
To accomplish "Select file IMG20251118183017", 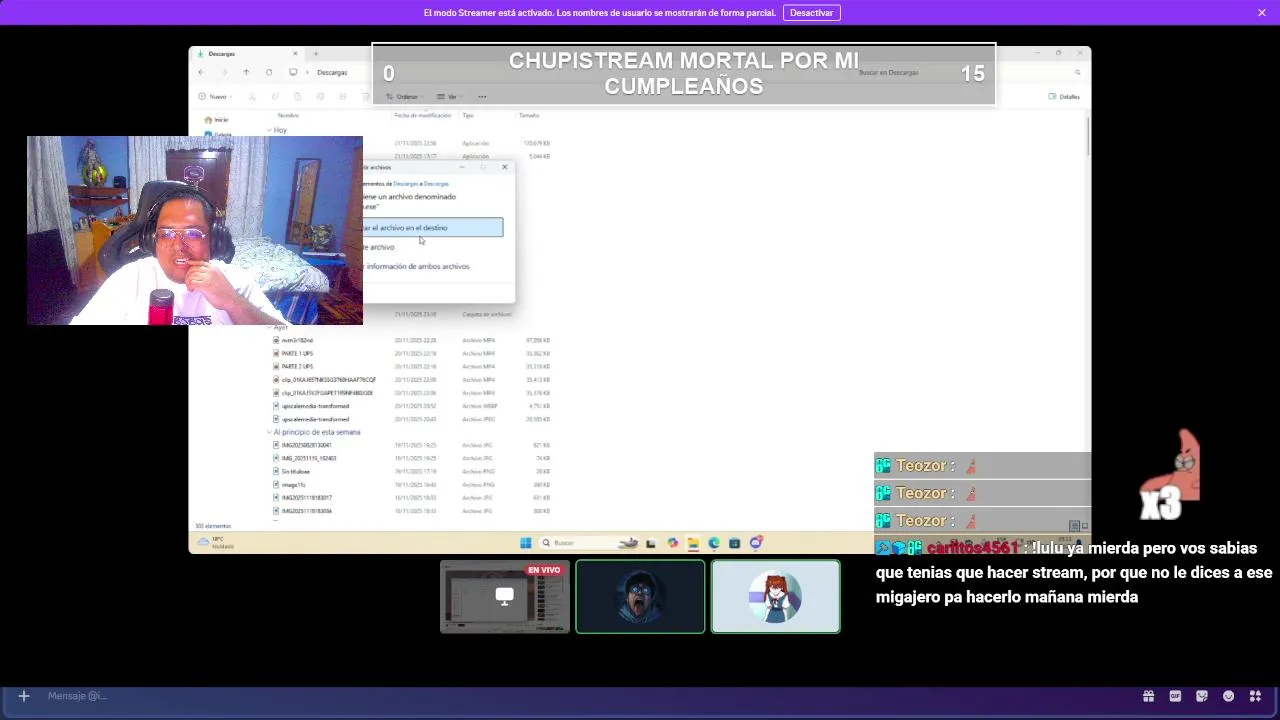I will 306,497.
